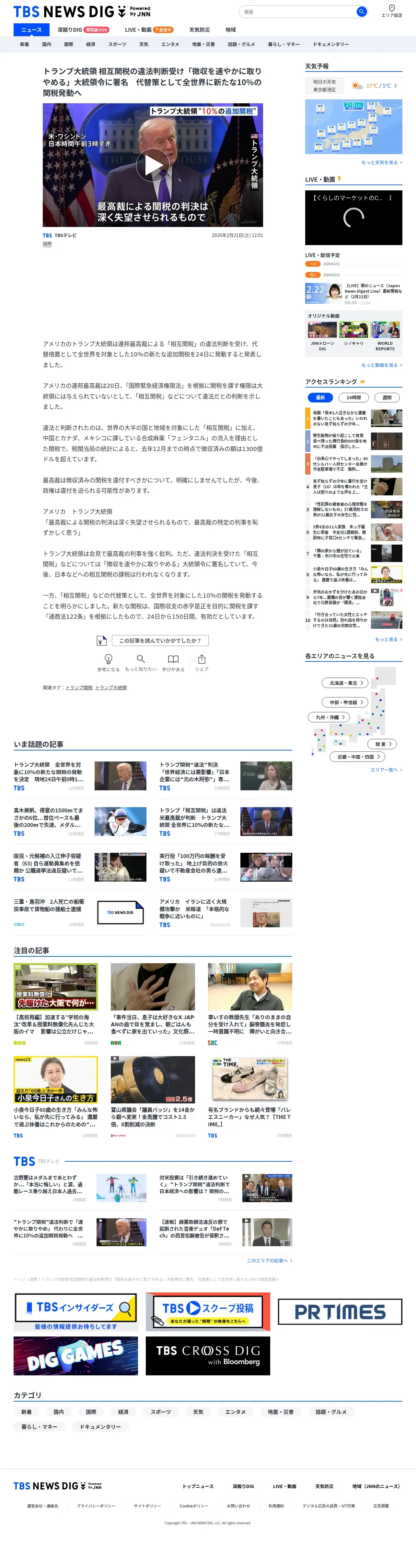Open バレエスニーカー THE TIME article thumbnail
Screen dimensions: 416x1568
coord(250,1080)
